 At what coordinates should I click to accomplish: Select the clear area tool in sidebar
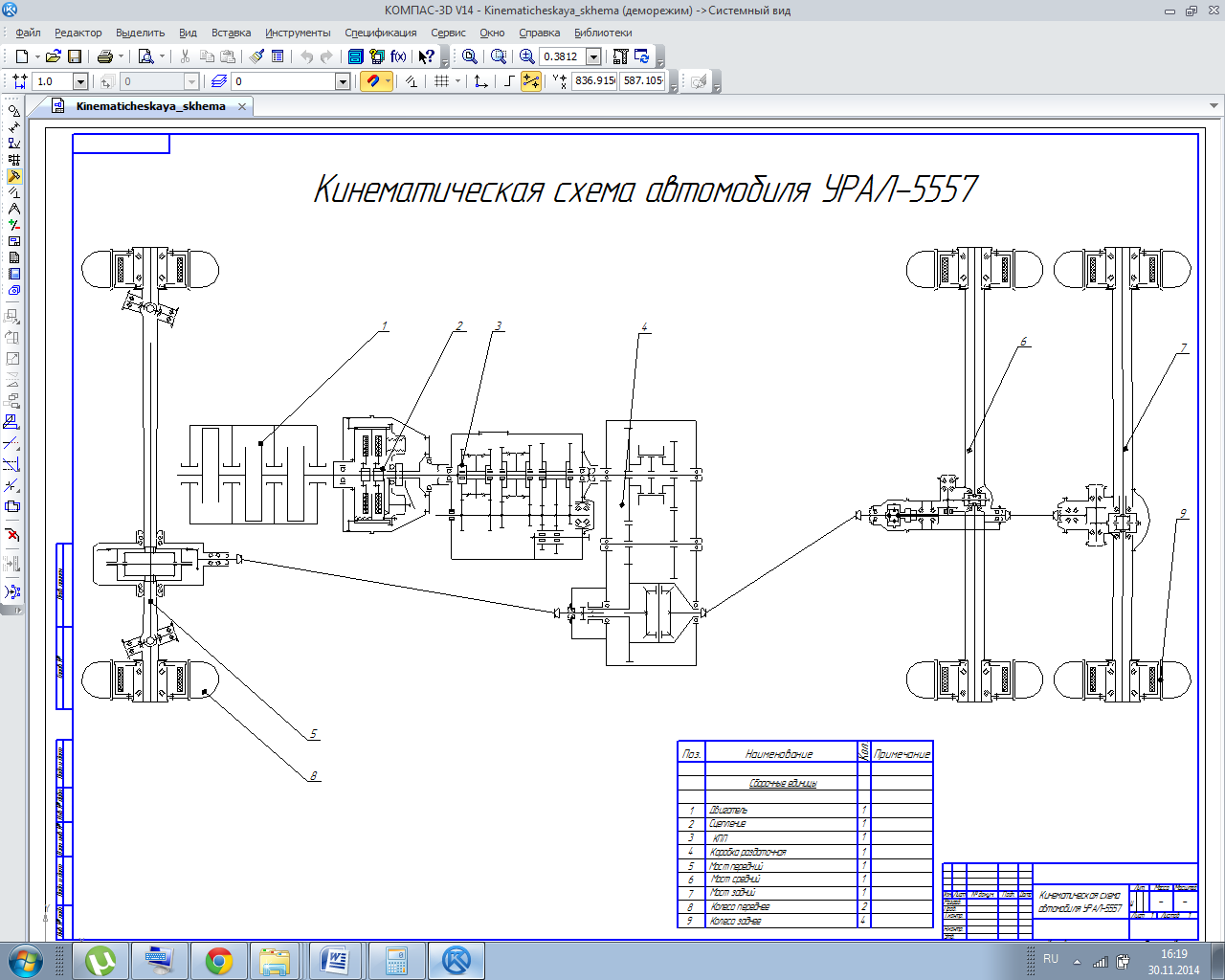pyautogui.click(x=12, y=506)
